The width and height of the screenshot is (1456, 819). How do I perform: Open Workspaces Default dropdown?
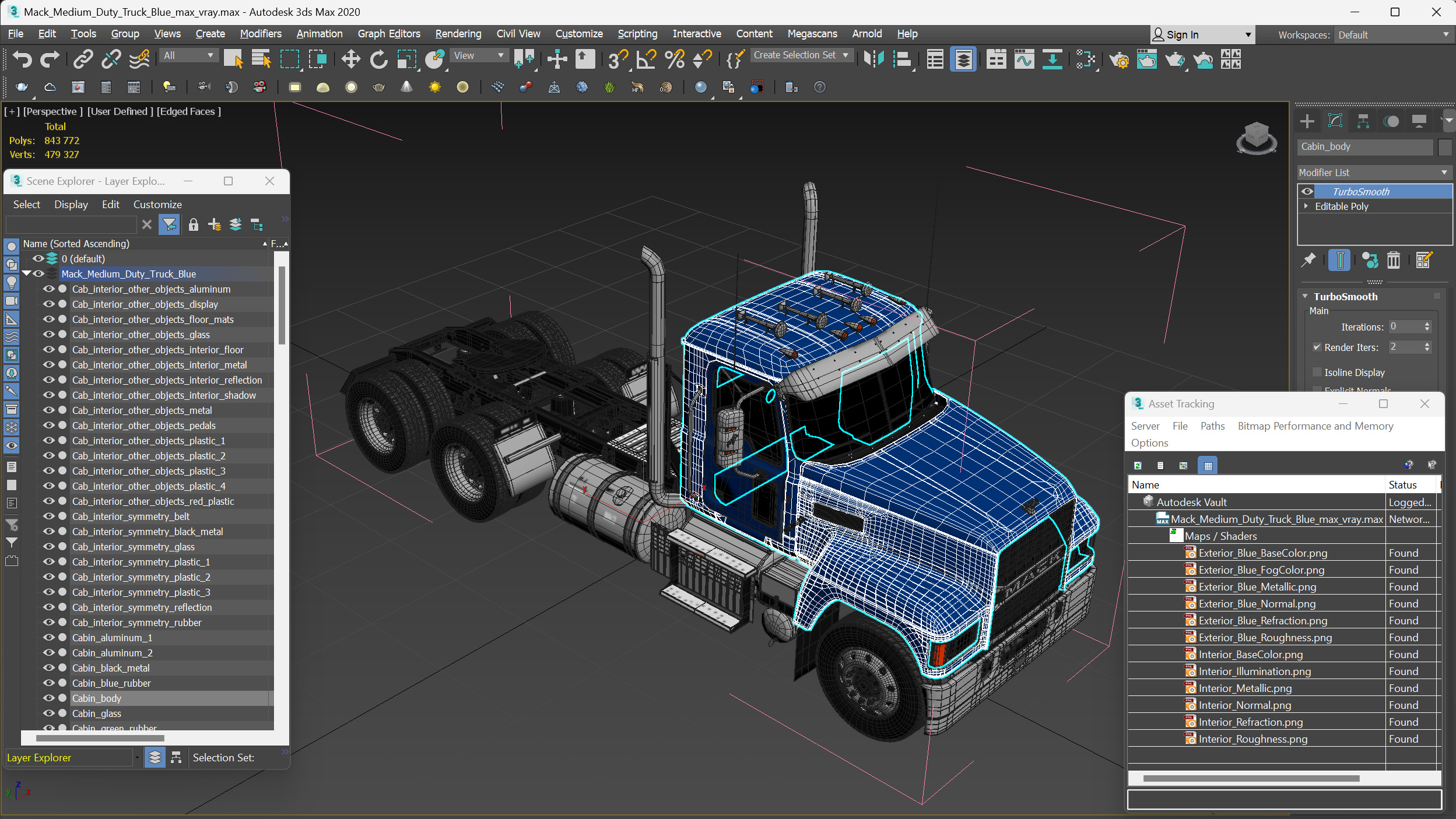coord(1393,35)
